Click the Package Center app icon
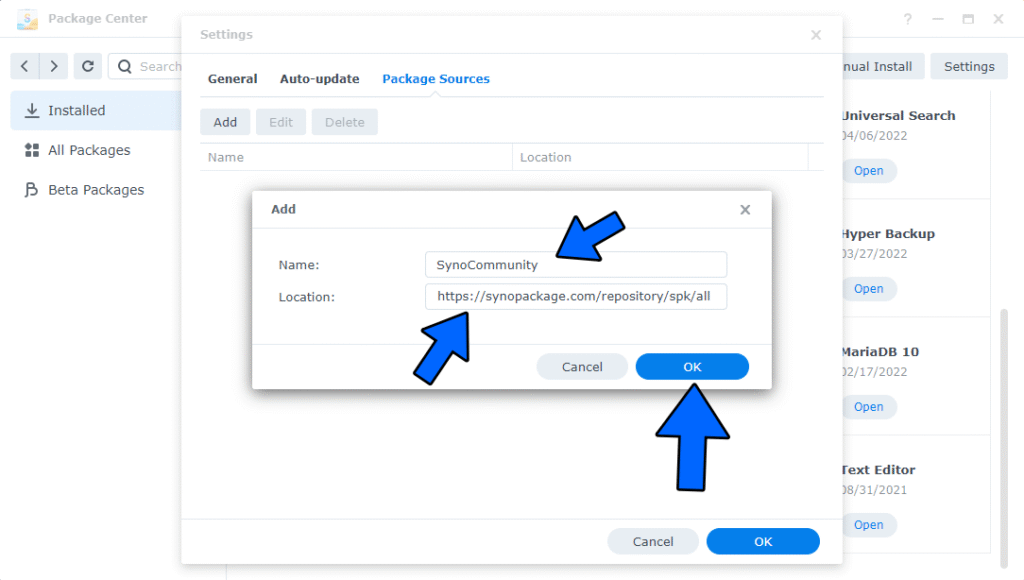The height and width of the screenshot is (580, 1024). [28, 18]
